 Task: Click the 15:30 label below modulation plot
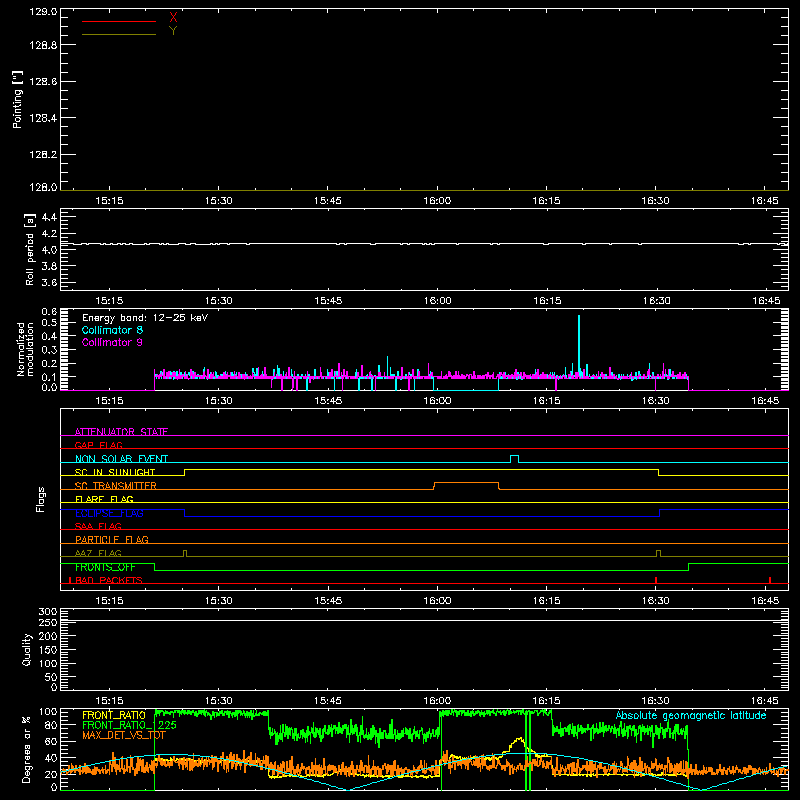[x=218, y=401]
